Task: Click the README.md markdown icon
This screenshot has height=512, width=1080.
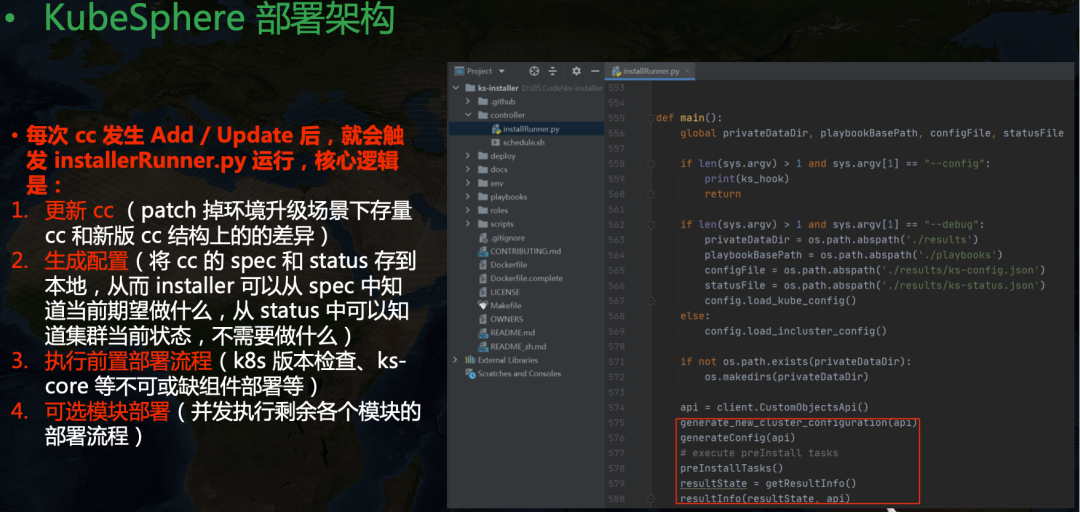Action: tap(483, 333)
